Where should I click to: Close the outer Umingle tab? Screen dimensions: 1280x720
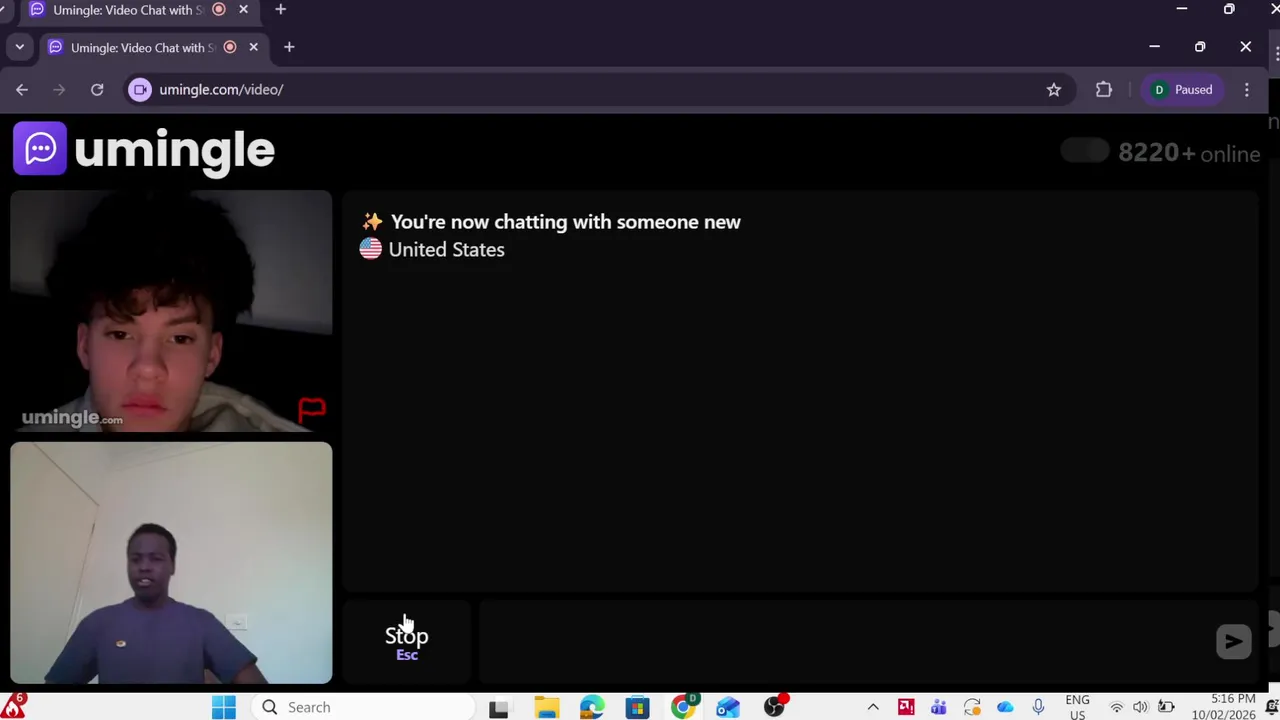coord(243,9)
